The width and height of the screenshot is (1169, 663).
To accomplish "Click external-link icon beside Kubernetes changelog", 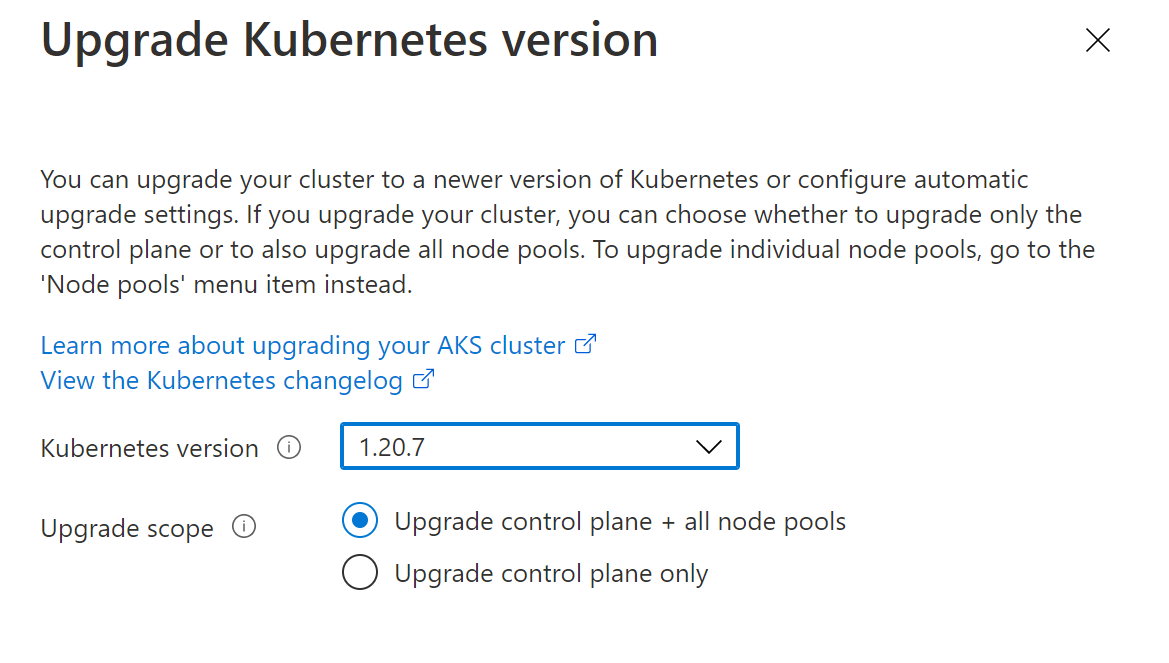I will click(424, 380).
